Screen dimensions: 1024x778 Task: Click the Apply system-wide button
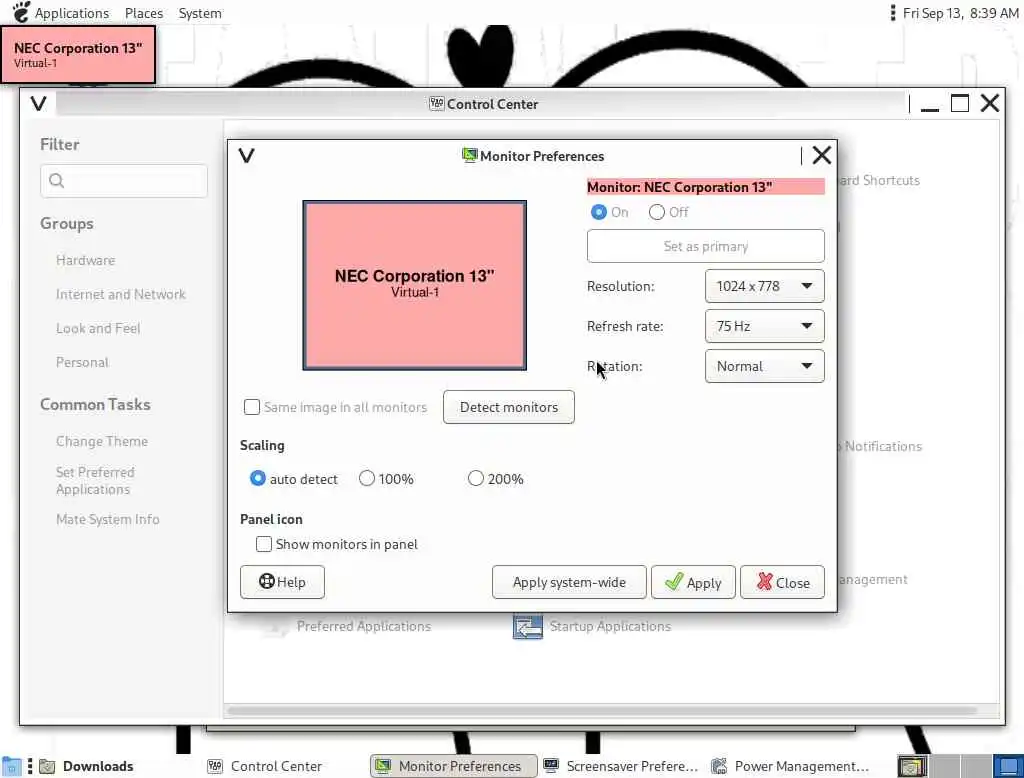click(x=569, y=582)
